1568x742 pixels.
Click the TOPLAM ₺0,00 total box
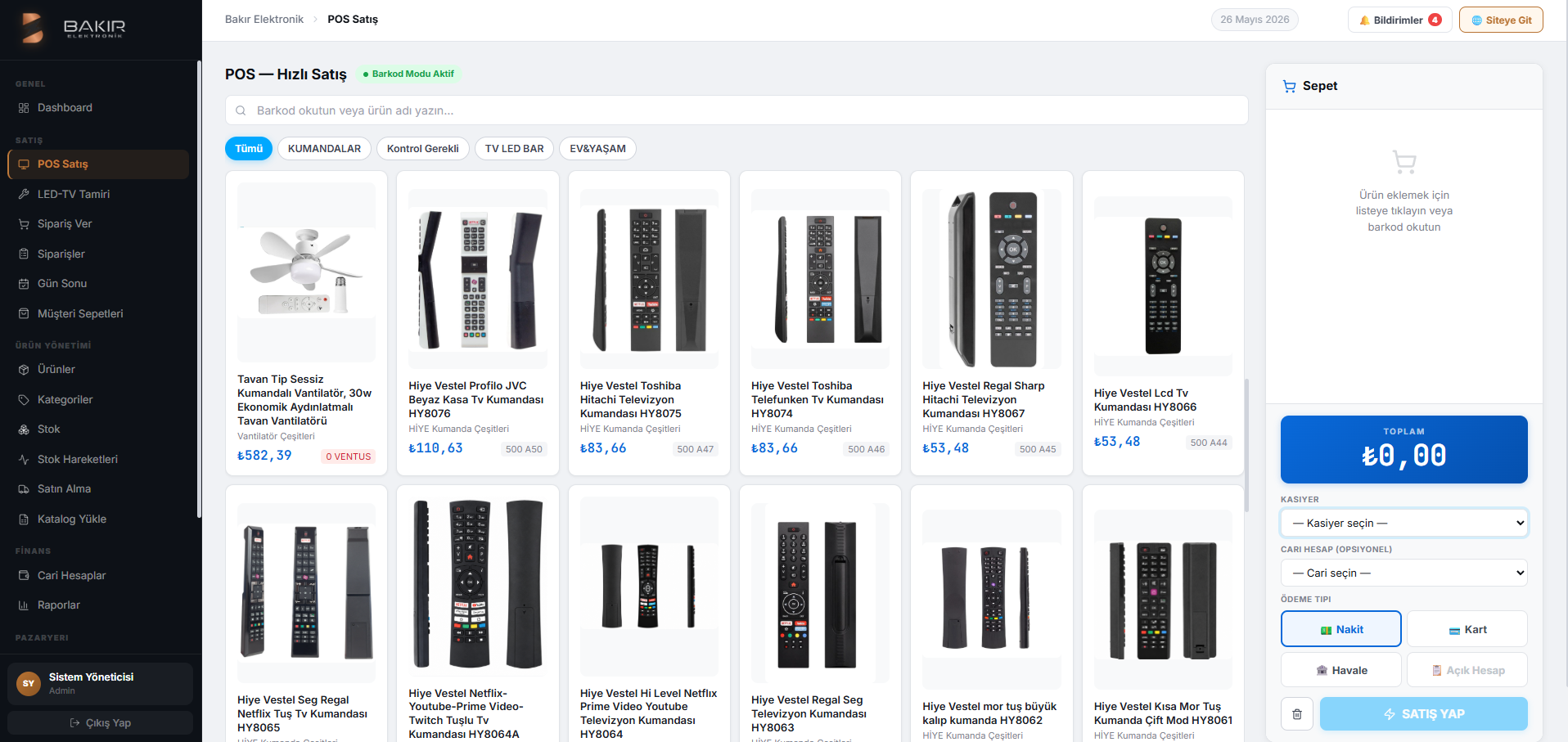coord(1404,449)
